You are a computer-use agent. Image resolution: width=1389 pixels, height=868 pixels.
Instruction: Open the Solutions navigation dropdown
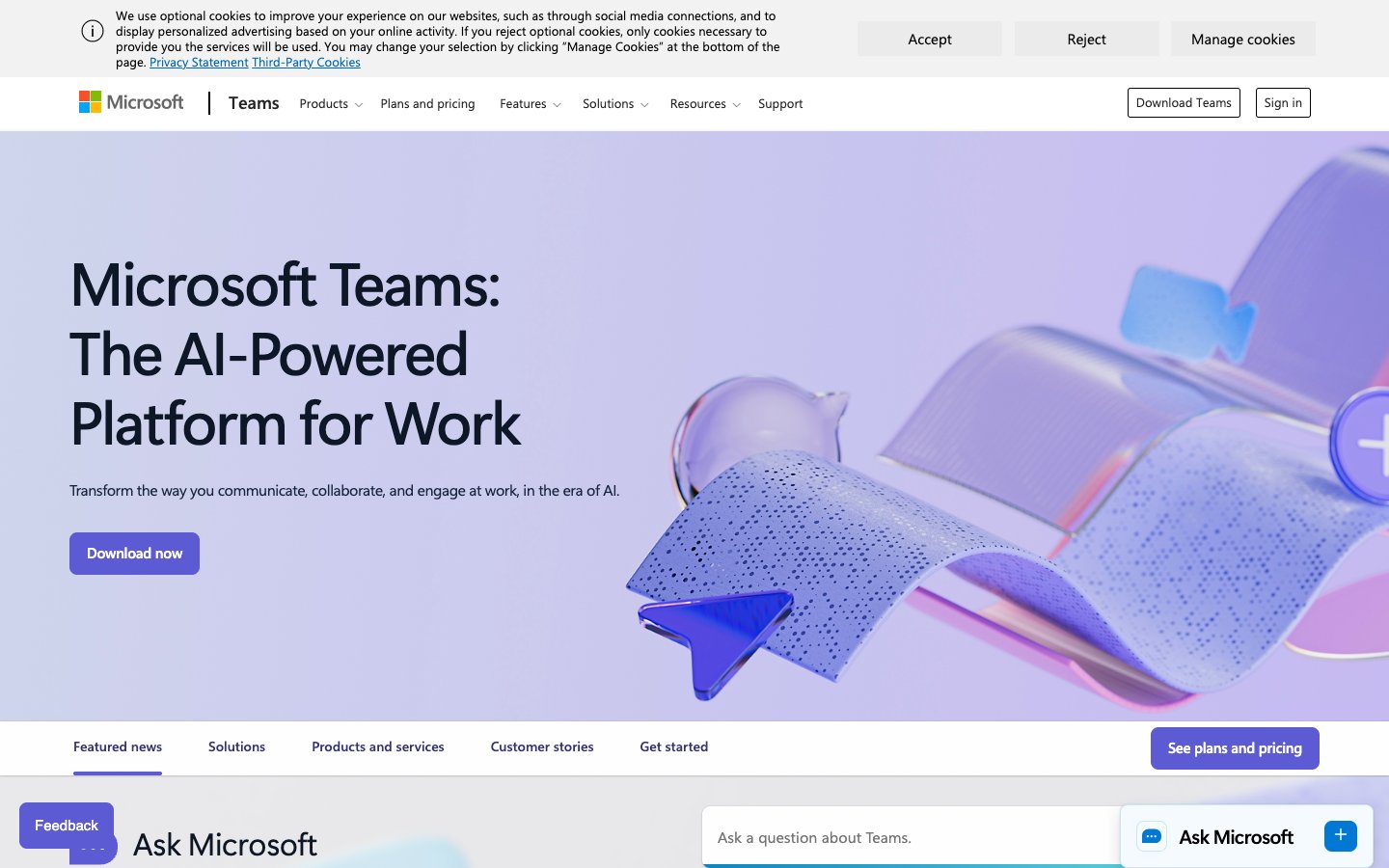coord(609,103)
